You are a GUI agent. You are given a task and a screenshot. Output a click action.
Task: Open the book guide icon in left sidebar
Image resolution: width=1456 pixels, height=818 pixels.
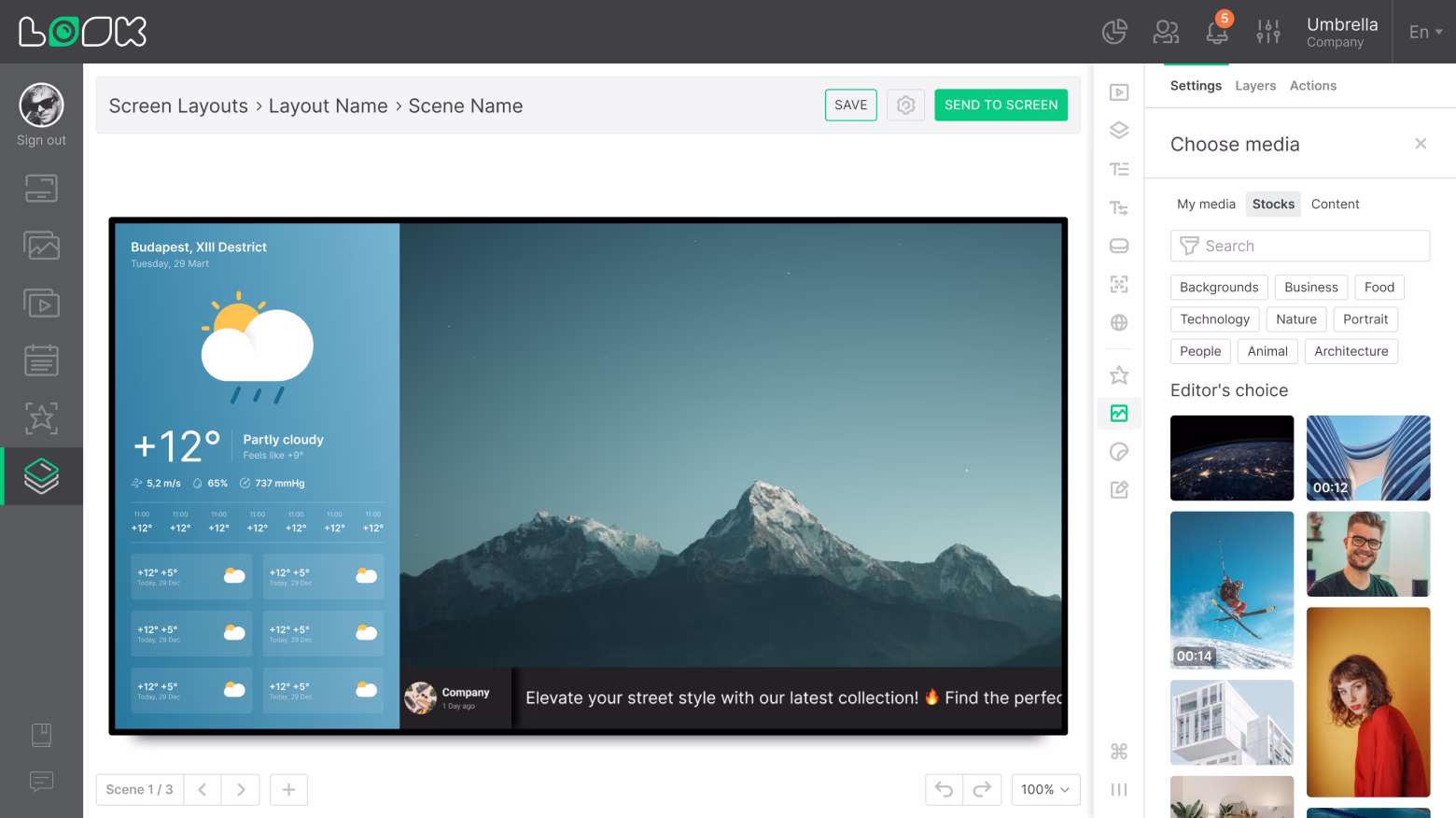pyautogui.click(x=41, y=735)
